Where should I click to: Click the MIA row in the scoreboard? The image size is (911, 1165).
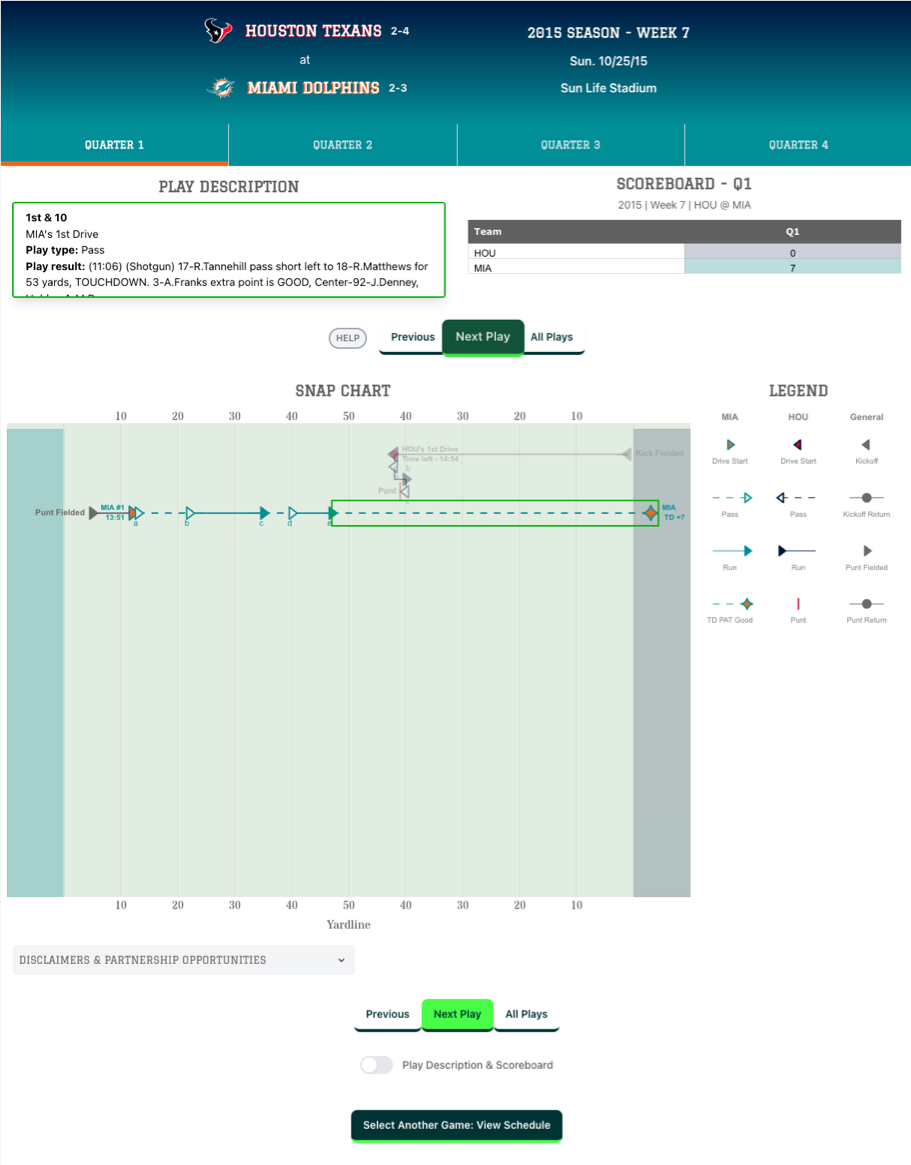(684, 267)
